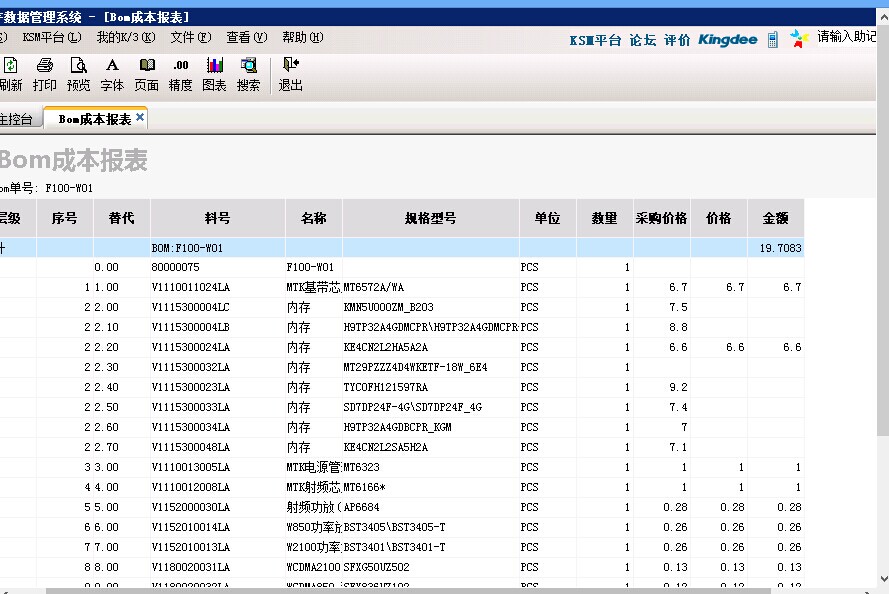889x594 pixels.
Task: Open the 论坛 forum link
Action: click(642, 40)
